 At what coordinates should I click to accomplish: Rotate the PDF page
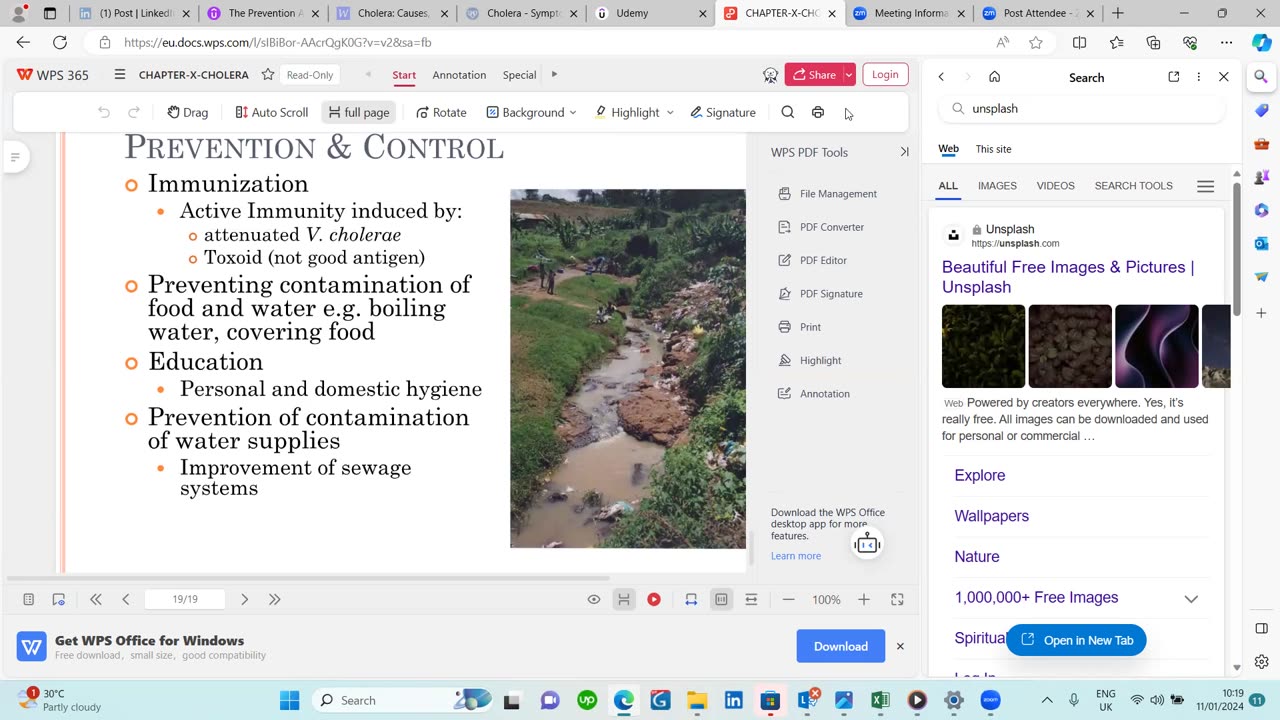tap(441, 112)
